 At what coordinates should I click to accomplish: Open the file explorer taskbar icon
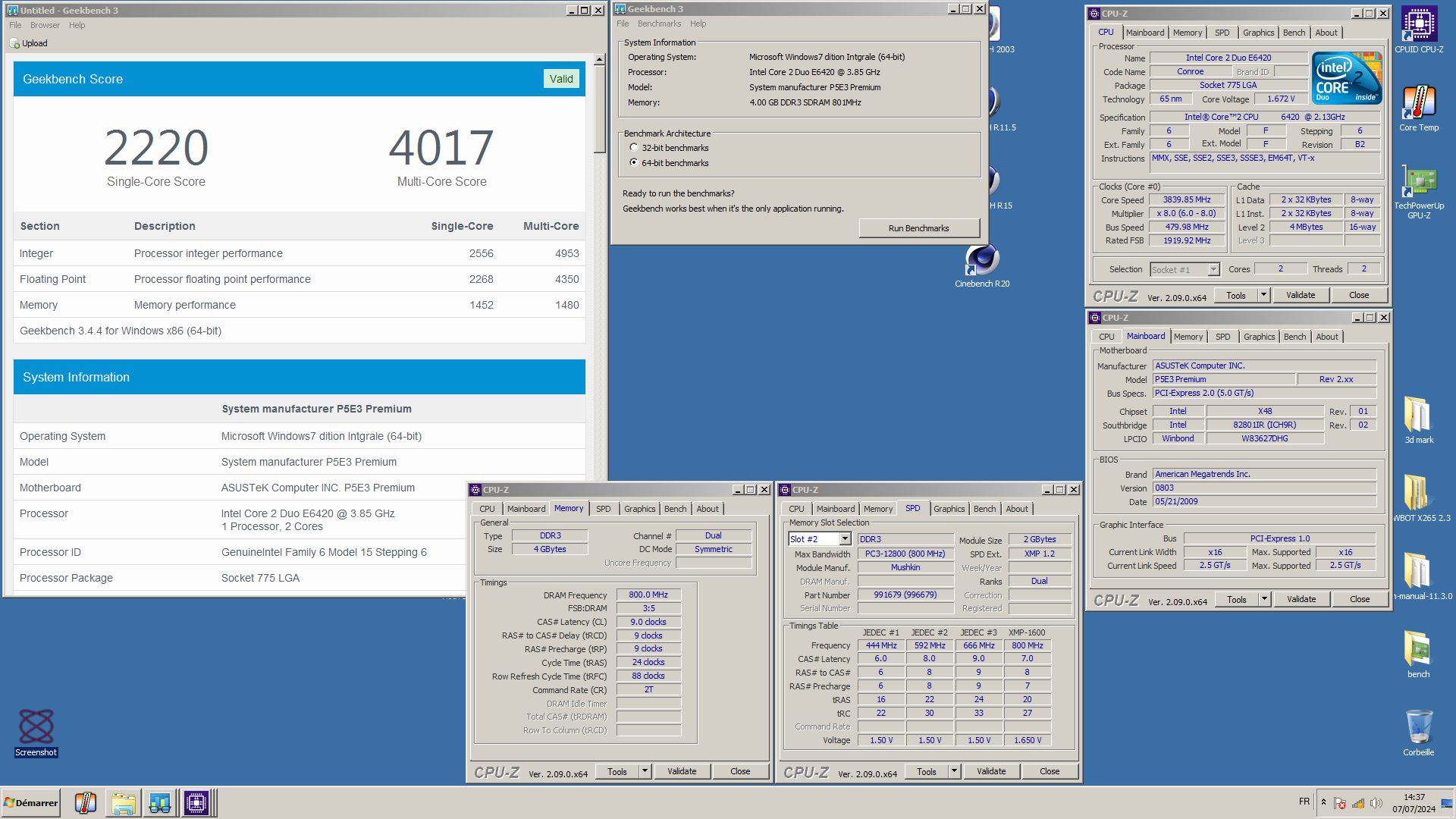pos(123,803)
